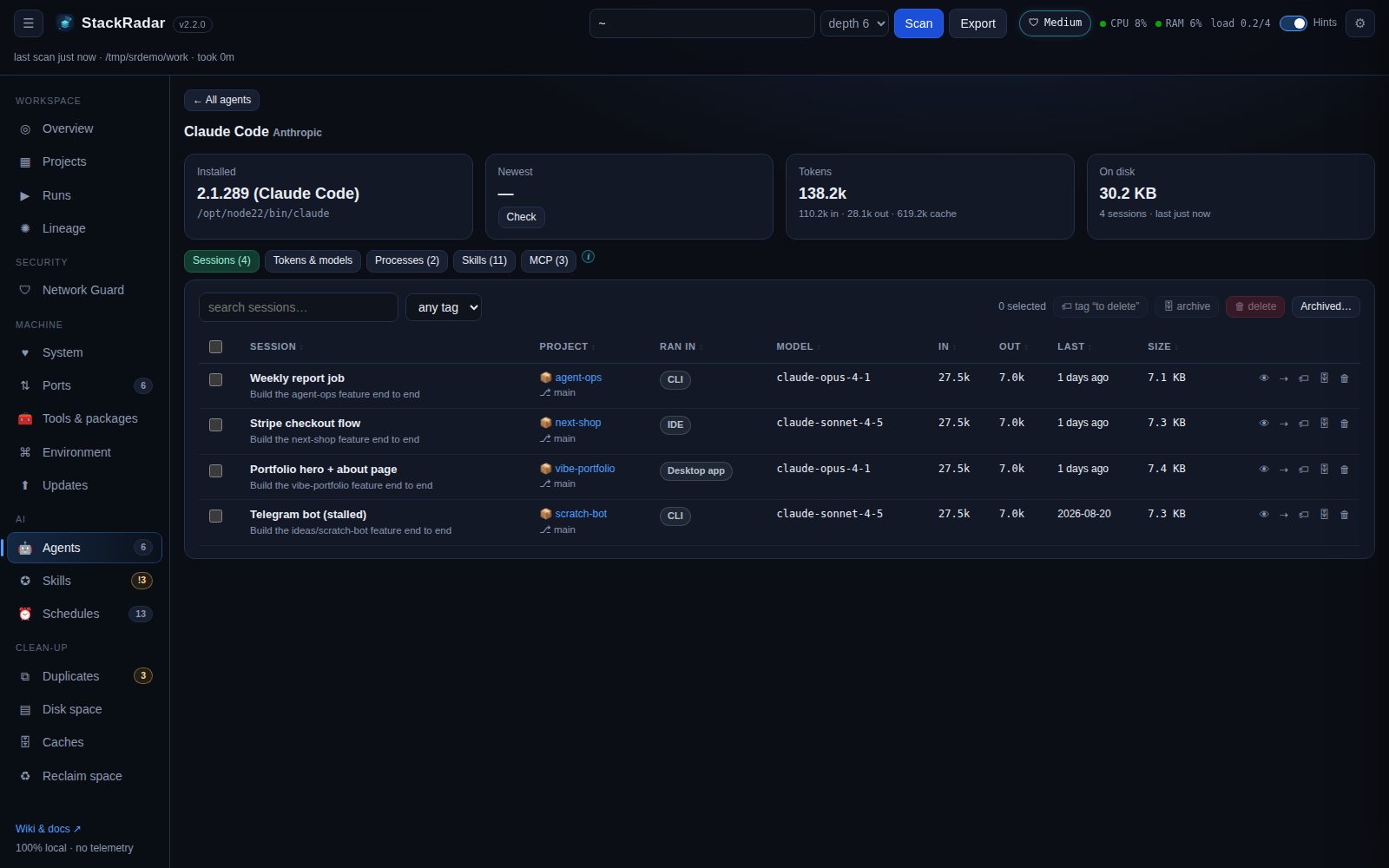Click the search sessions input field
The width and height of the screenshot is (1389, 868).
click(298, 307)
